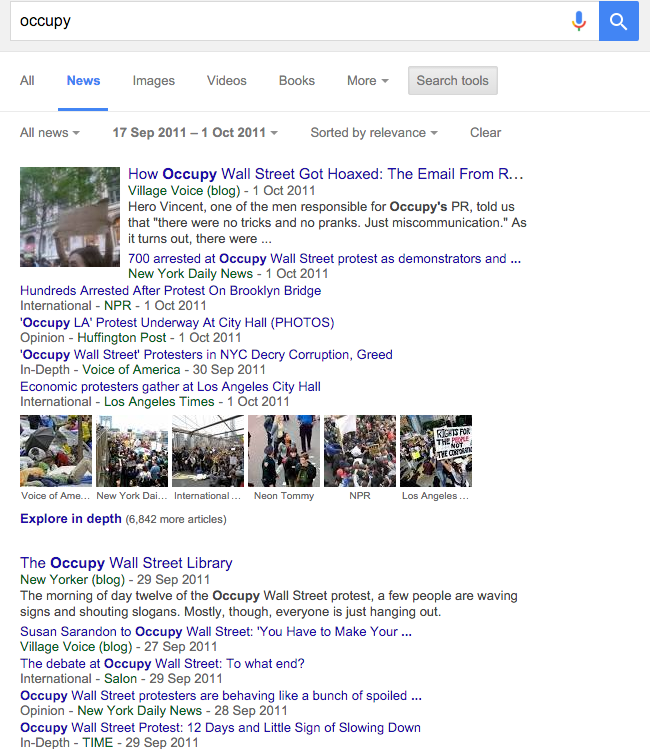The width and height of the screenshot is (650, 749).
Task: Open the Explore in depth link
Action: click(x=71, y=519)
